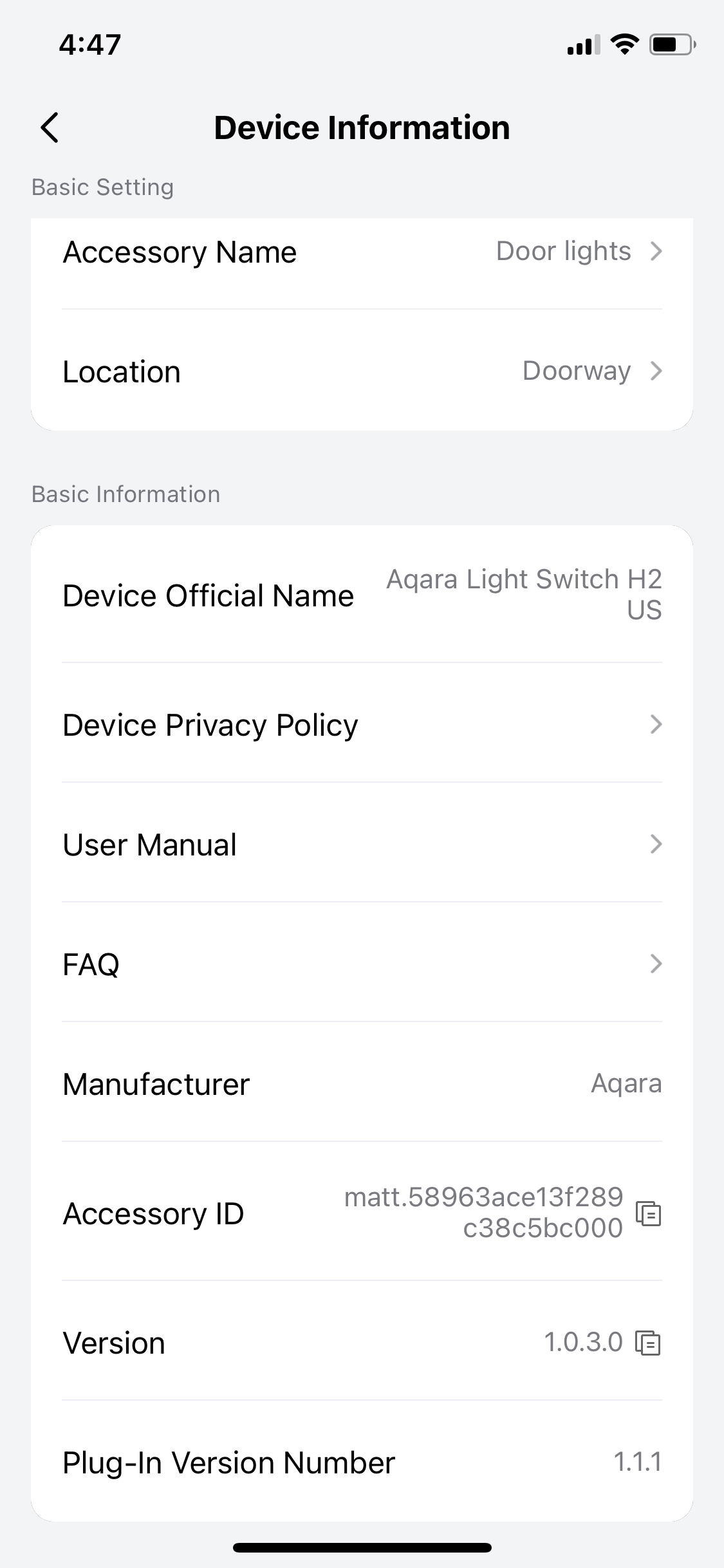Tap the Door lights name value
Viewport: 724px width, 1568px height.
[563, 251]
